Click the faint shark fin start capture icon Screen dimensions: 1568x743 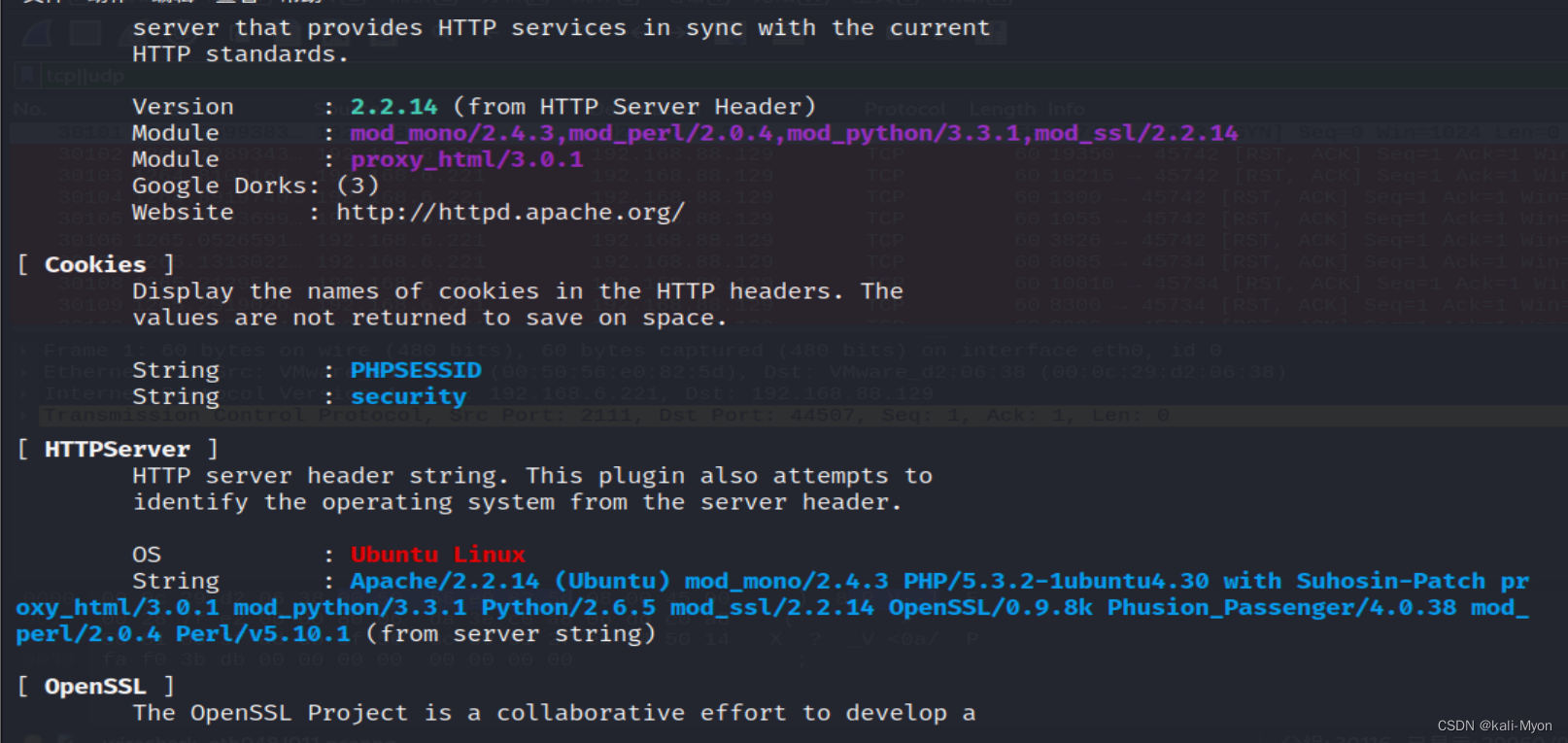[37, 33]
